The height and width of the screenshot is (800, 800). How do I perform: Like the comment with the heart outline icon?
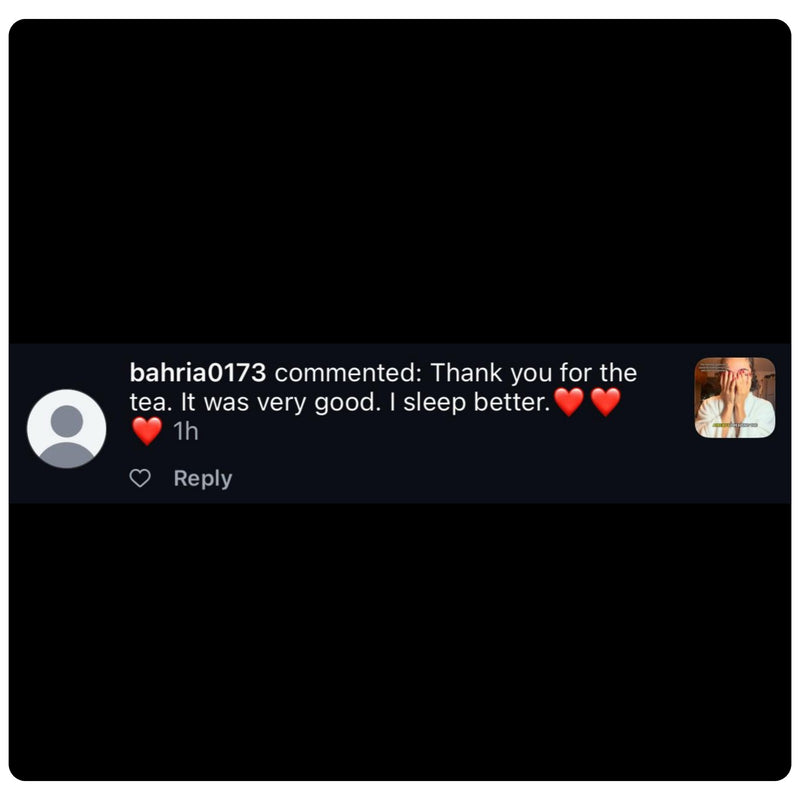140,478
